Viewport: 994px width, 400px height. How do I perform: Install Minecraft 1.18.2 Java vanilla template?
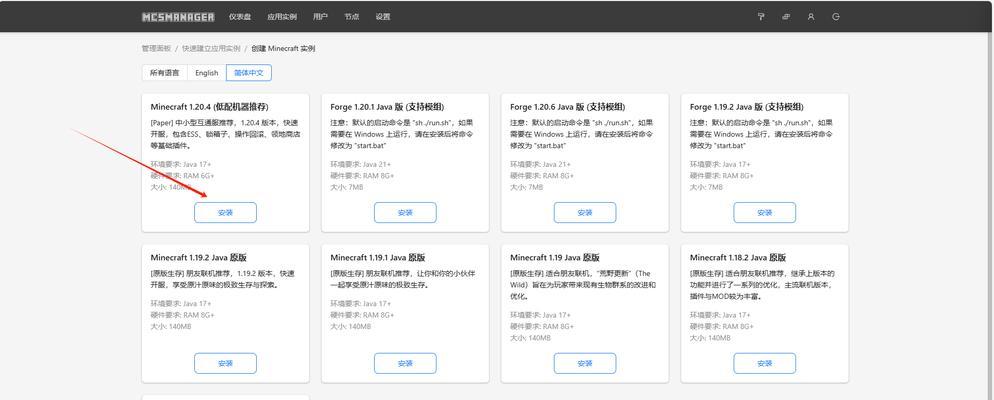coord(765,363)
